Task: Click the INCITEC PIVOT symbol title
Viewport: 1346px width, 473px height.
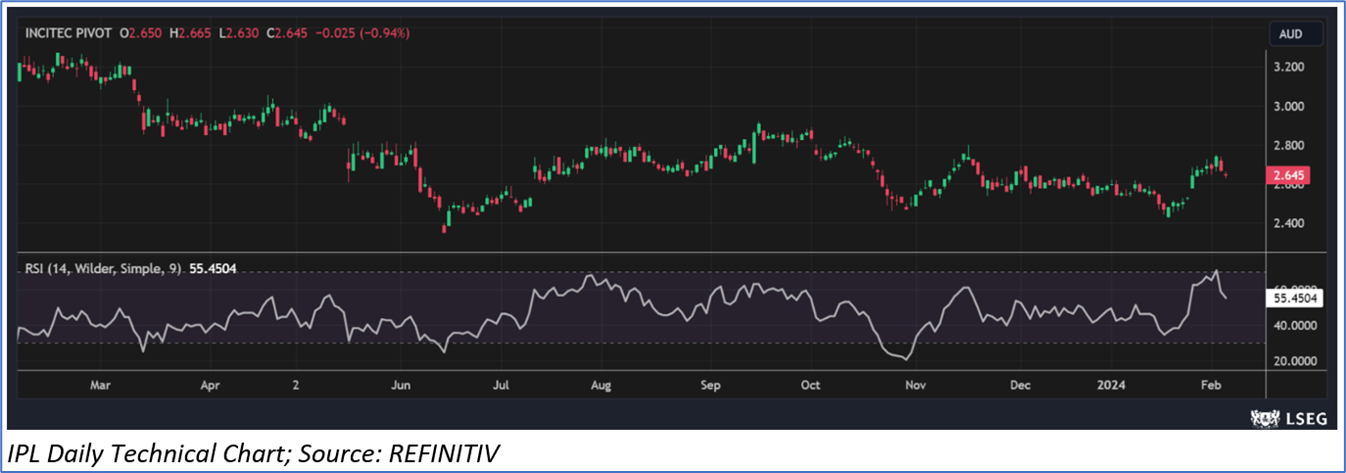Action: (x=66, y=33)
